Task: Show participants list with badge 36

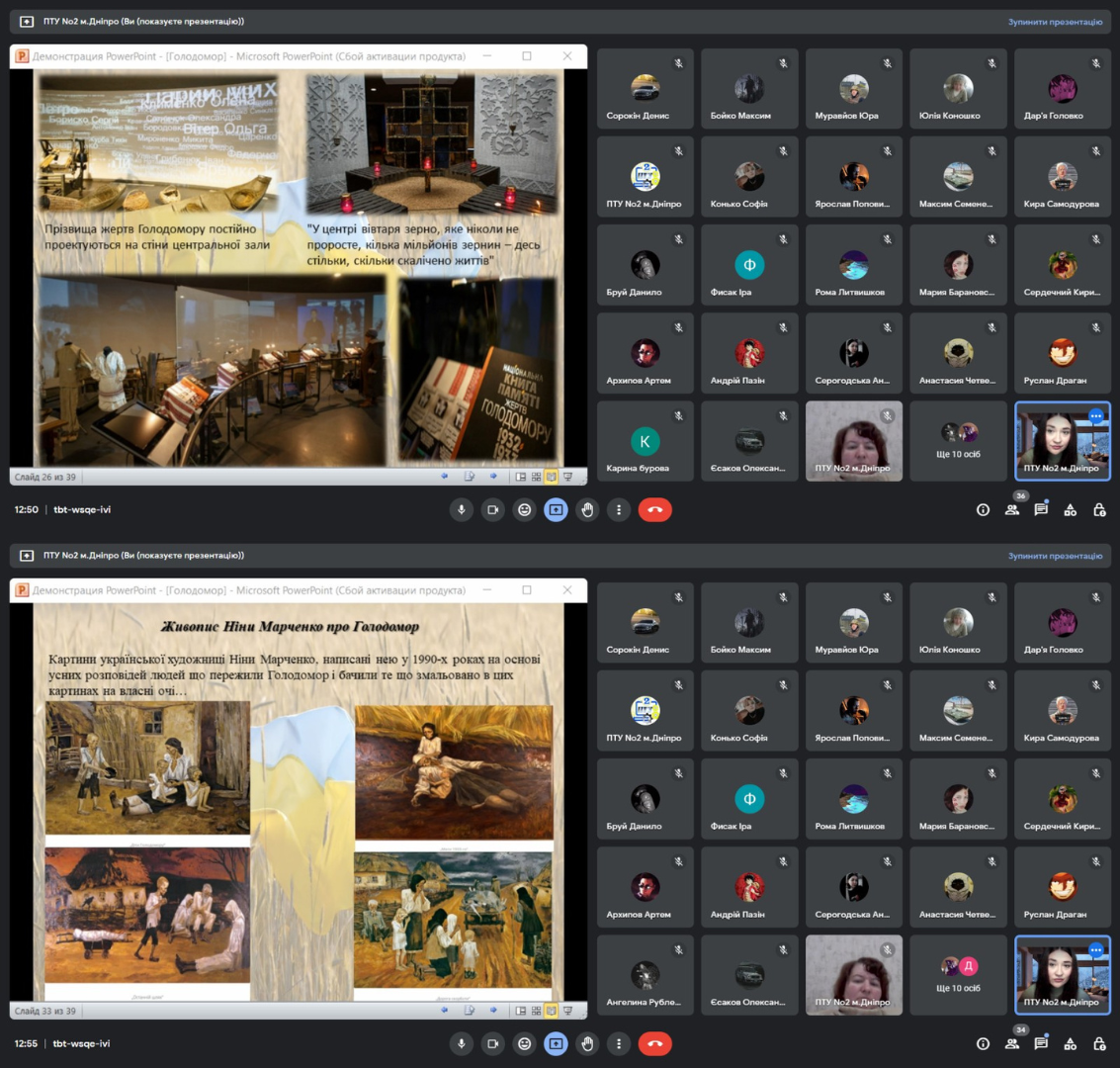Action: click(x=1012, y=510)
